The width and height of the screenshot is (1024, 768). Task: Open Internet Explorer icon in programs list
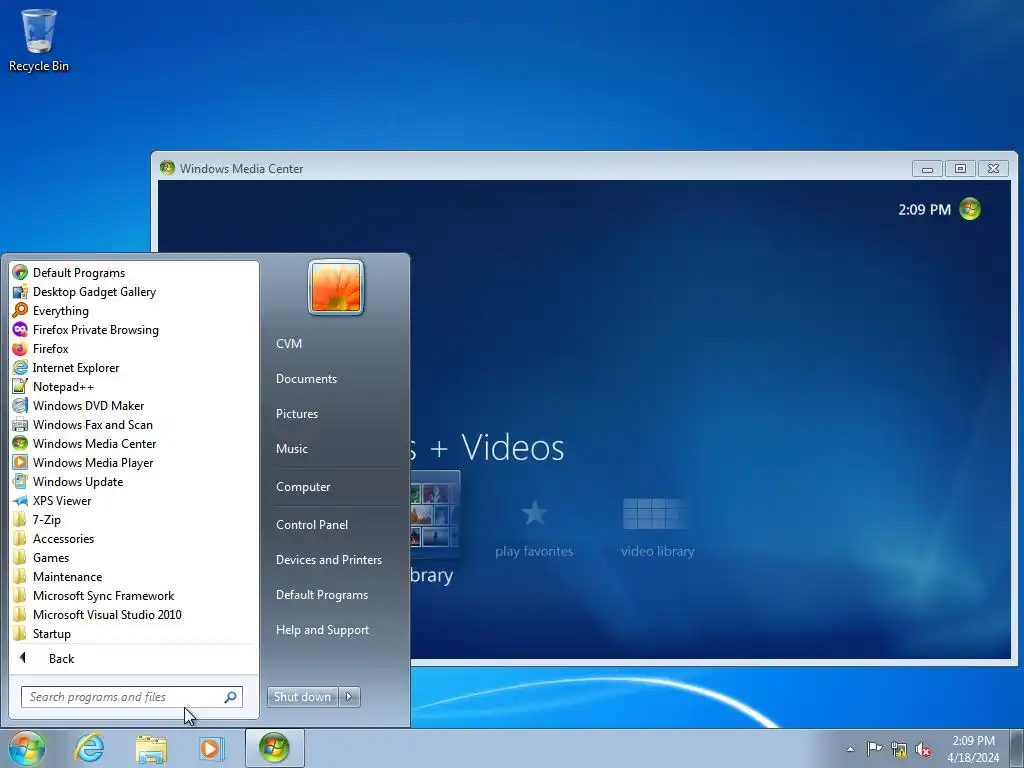[20, 367]
